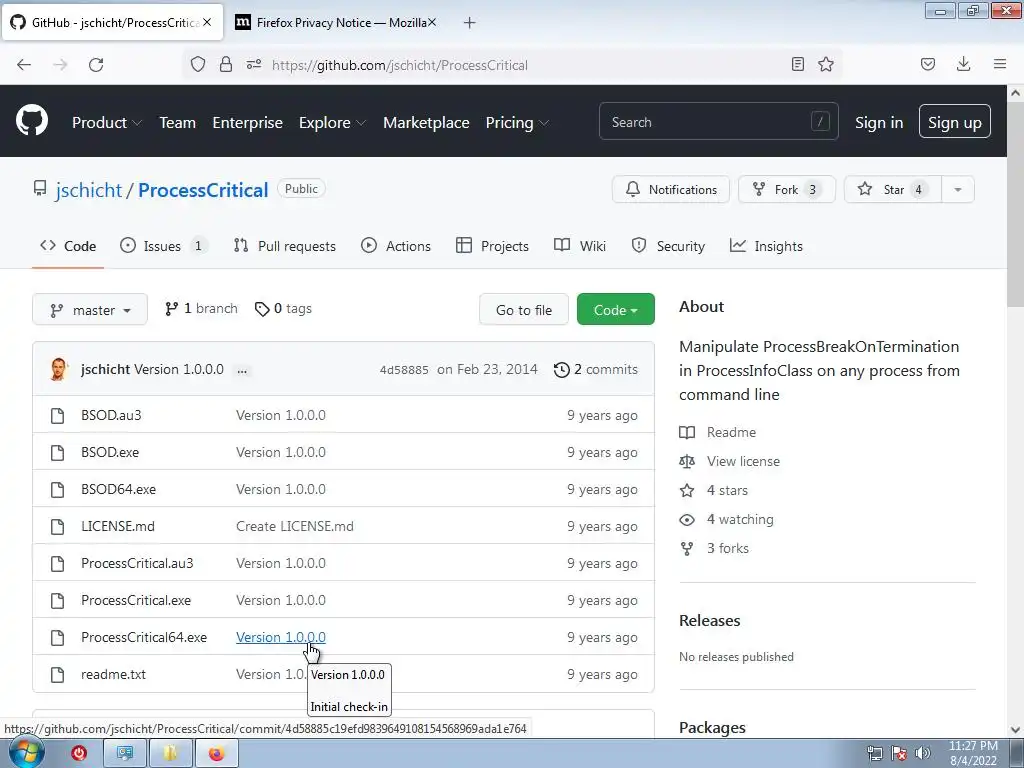Click the taskbar clock showing 11:27 PM

[973, 753]
